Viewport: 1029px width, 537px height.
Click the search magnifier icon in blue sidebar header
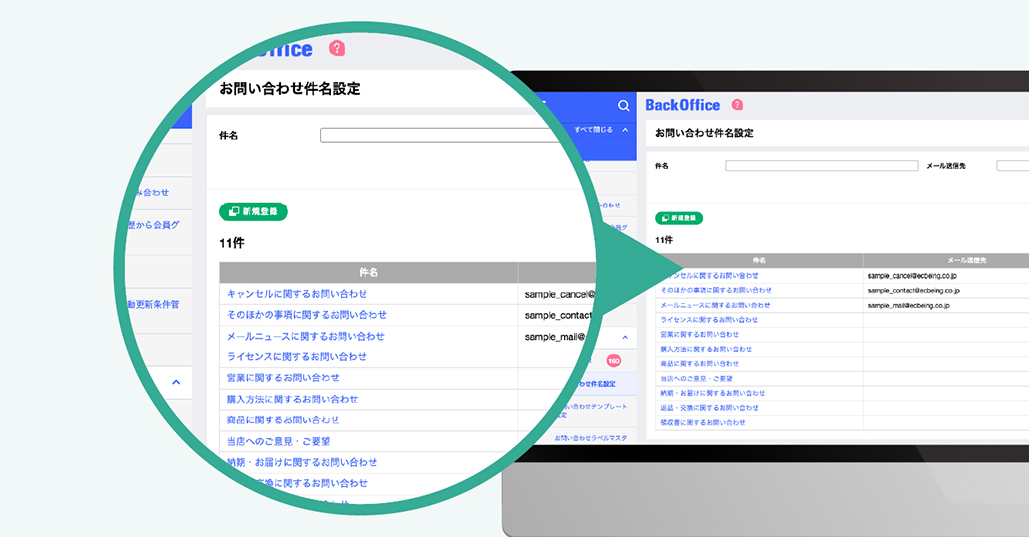click(624, 106)
